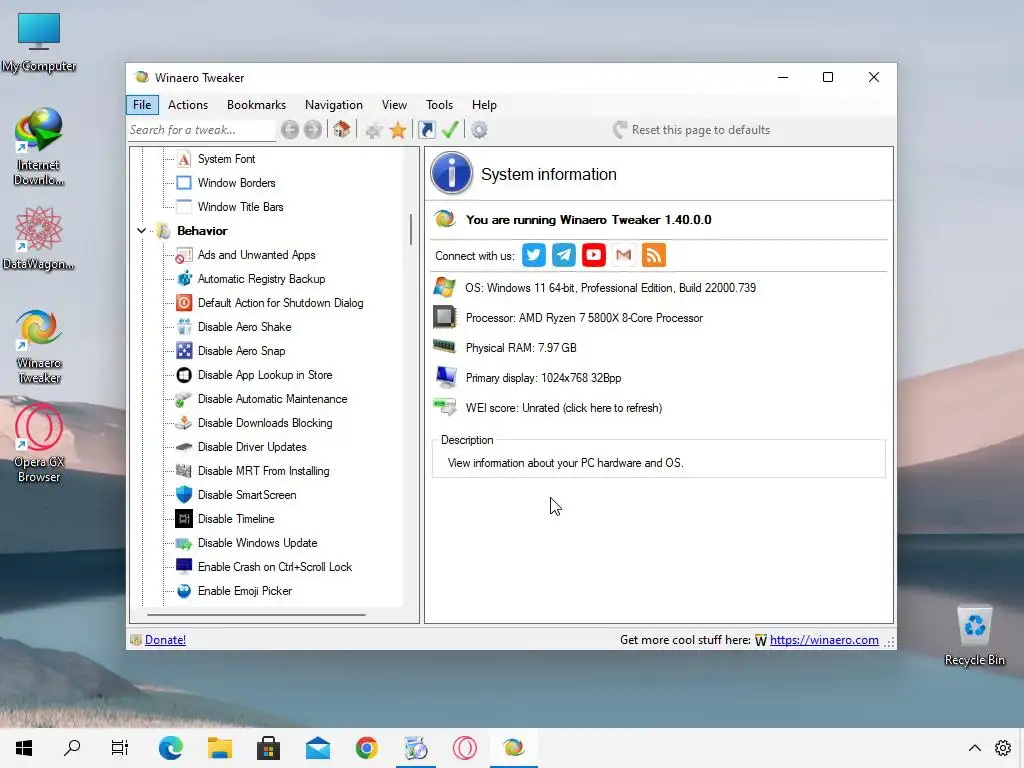Click the Enable Emoji Picker icon
This screenshot has width=1024, height=768.
coord(184,590)
